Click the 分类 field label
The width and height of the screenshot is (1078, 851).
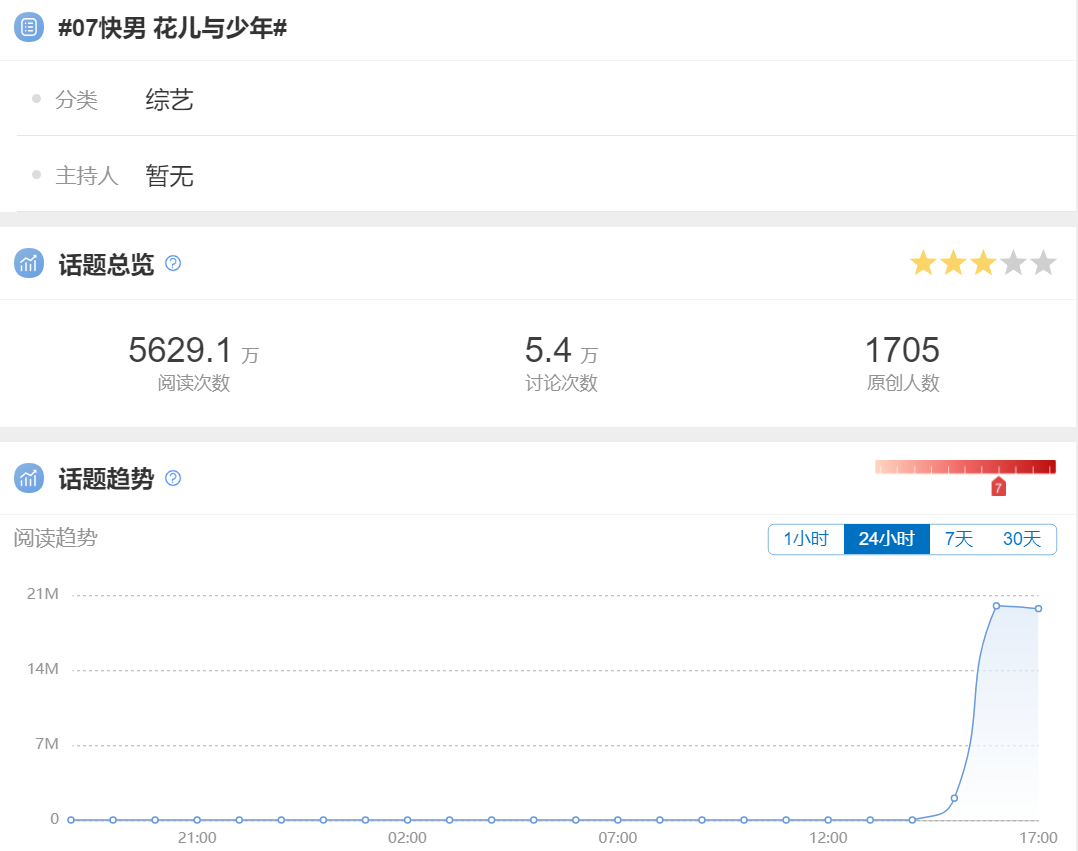(76, 100)
